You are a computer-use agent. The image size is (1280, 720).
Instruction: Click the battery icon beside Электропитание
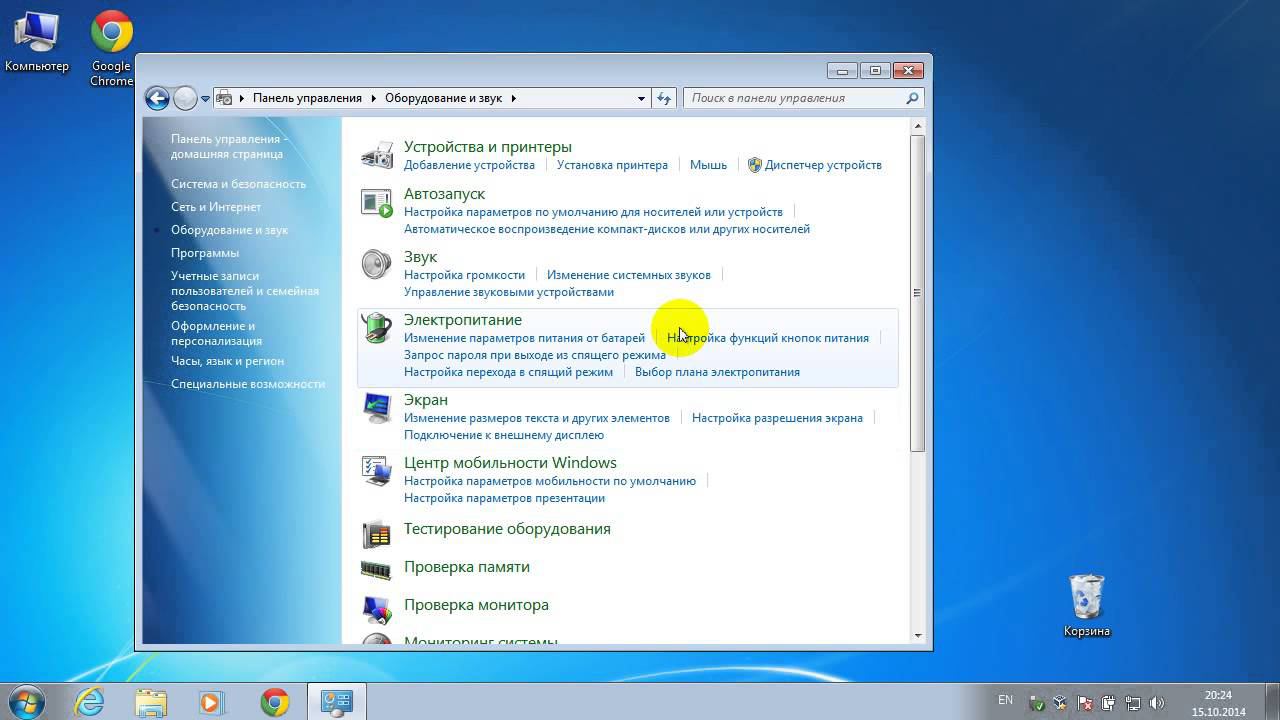(x=377, y=328)
